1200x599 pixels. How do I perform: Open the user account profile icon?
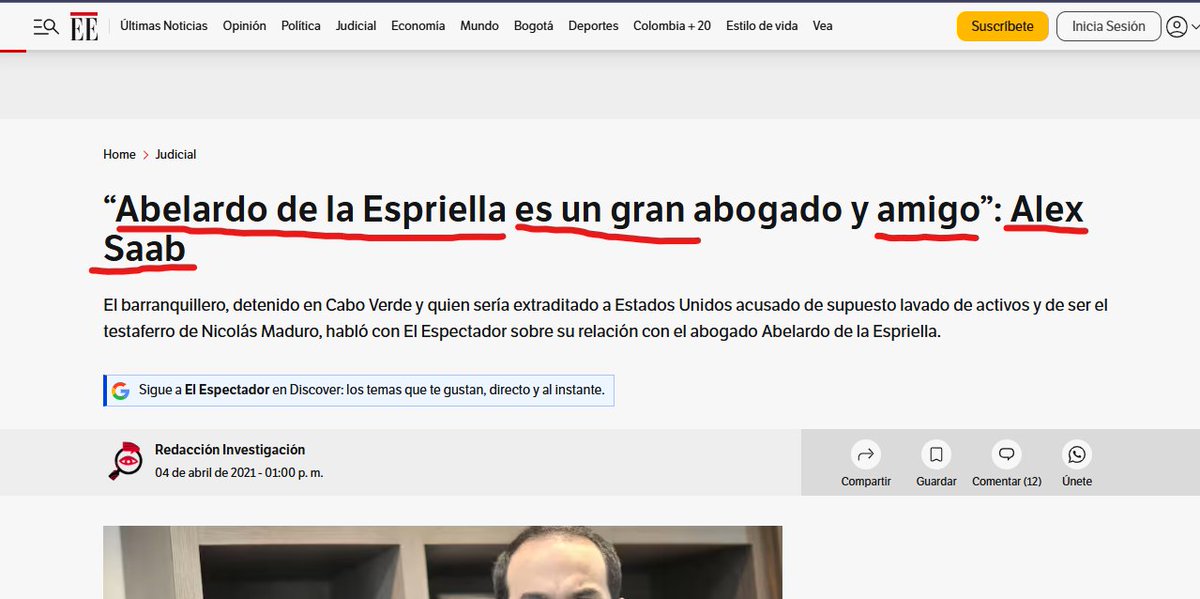point(1176,26)
